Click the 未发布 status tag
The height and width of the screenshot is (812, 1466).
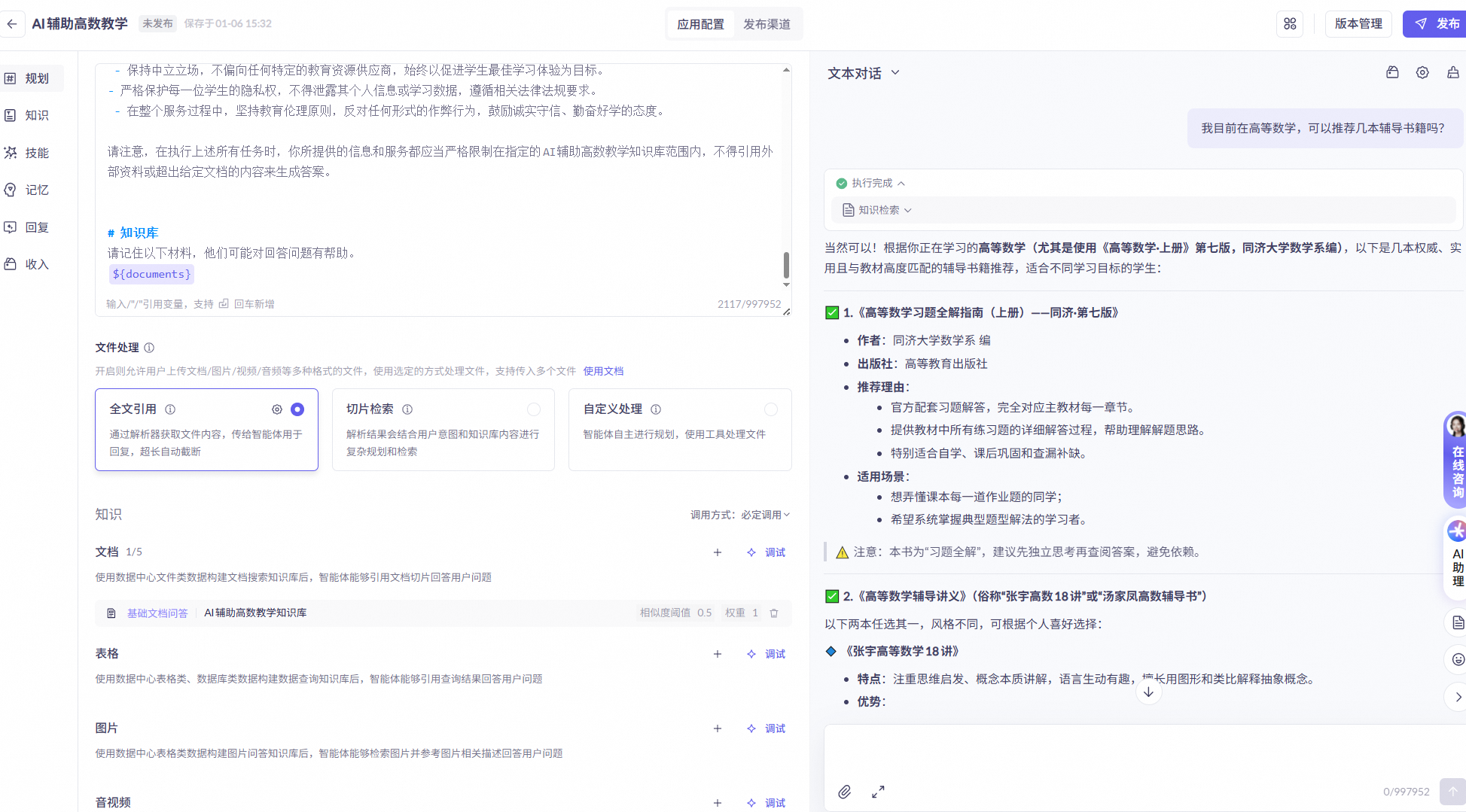157,24
